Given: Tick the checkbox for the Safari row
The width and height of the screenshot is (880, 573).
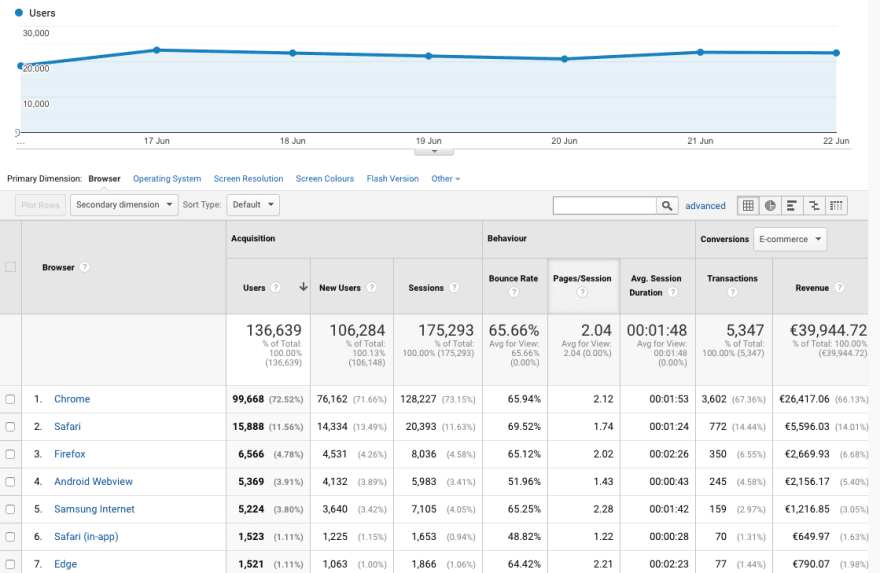Looking at the screenshot, I should [10, 427].
